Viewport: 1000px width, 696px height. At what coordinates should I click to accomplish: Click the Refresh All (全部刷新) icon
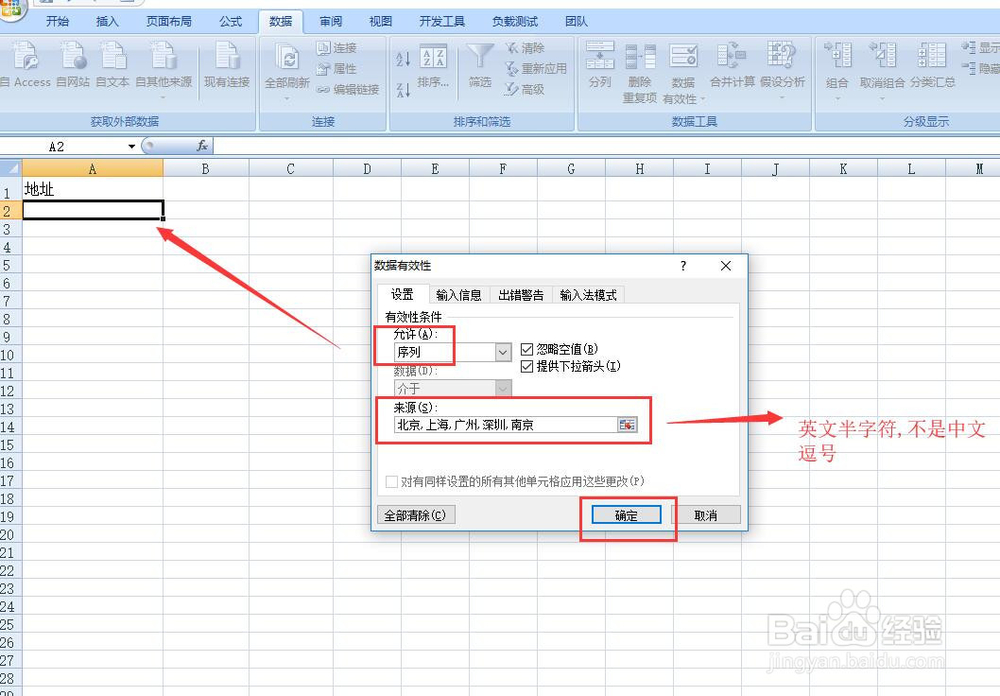tap(287, 57)
